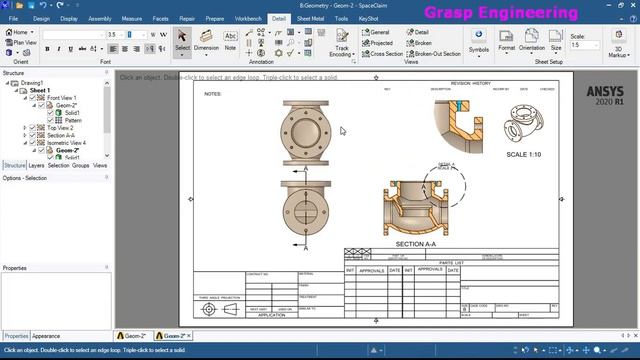Click the surface finish checkmark icon
Image resolution: width=640 pixels, height=360 pixels.
click(x=290, y=53)
